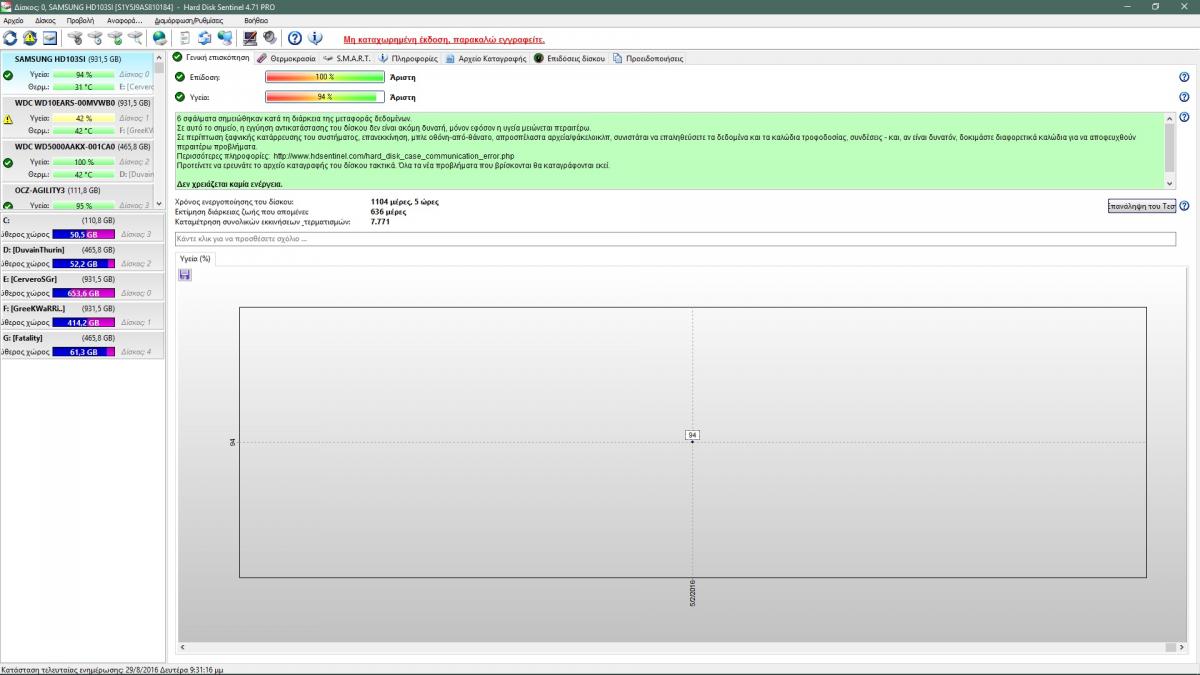Click the laptop monitor toolbar icon

250,38
